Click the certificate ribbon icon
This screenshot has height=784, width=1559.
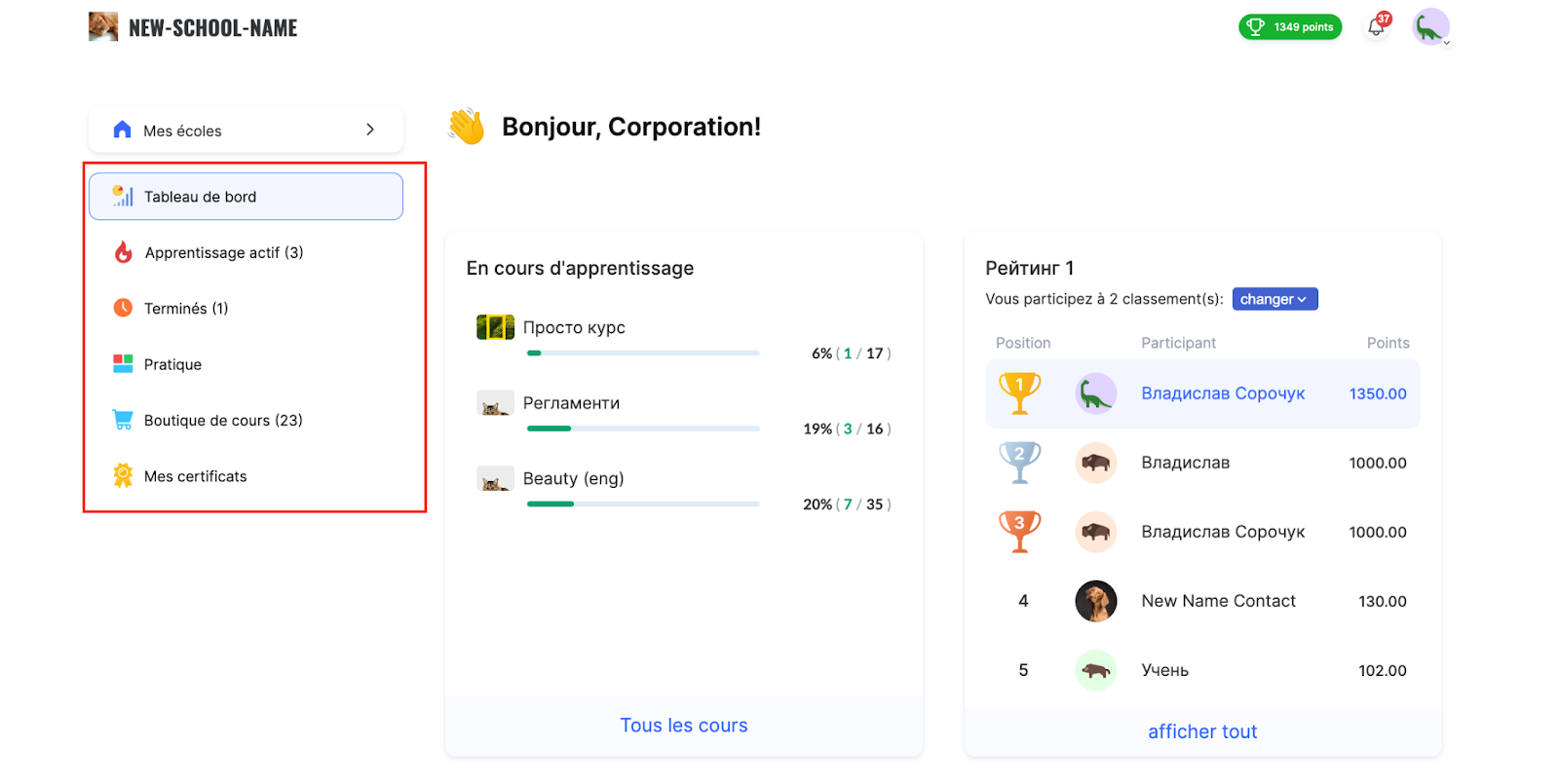coord(123,475)
